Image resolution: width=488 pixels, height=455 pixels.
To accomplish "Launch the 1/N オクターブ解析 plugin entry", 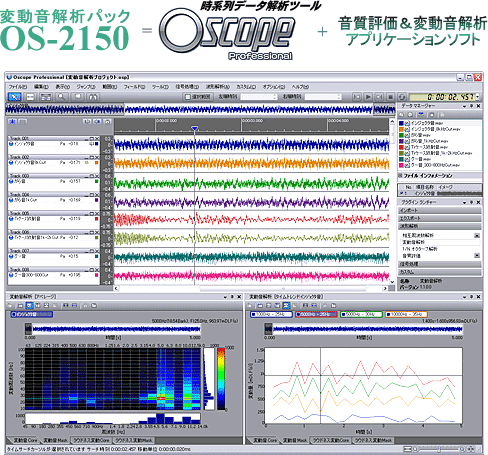I will click(419, 249).
